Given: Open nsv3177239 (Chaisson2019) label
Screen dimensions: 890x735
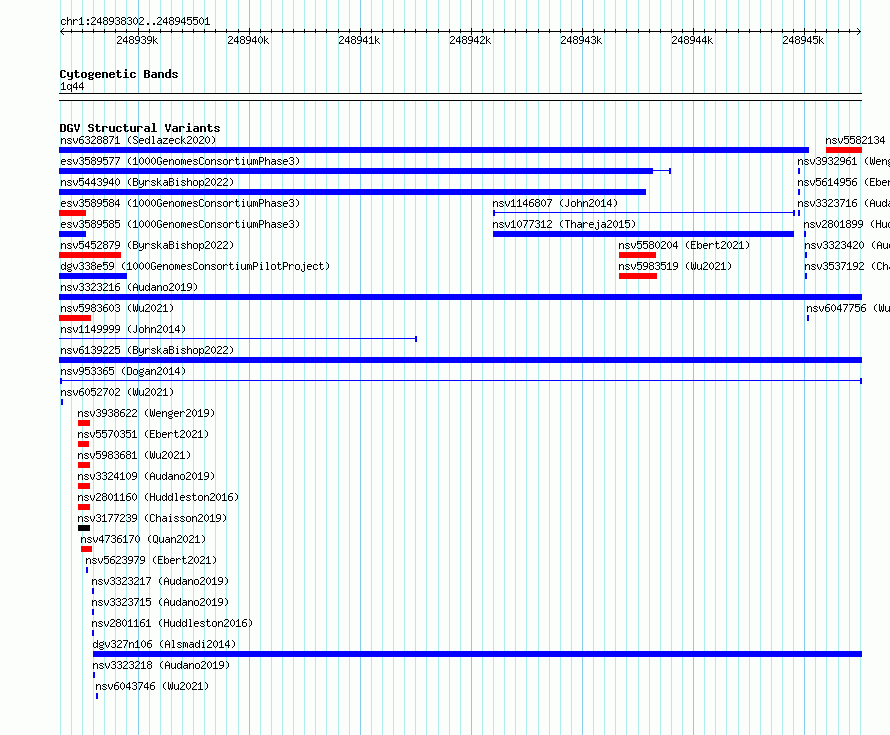Looking at the screenshot, I should (x=152, y=518).
